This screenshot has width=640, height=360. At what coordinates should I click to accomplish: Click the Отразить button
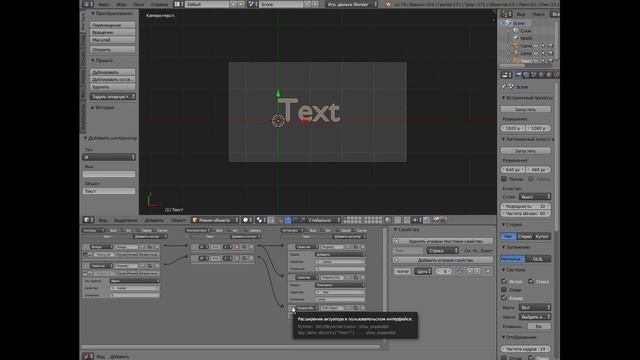(x=112, y=49)
